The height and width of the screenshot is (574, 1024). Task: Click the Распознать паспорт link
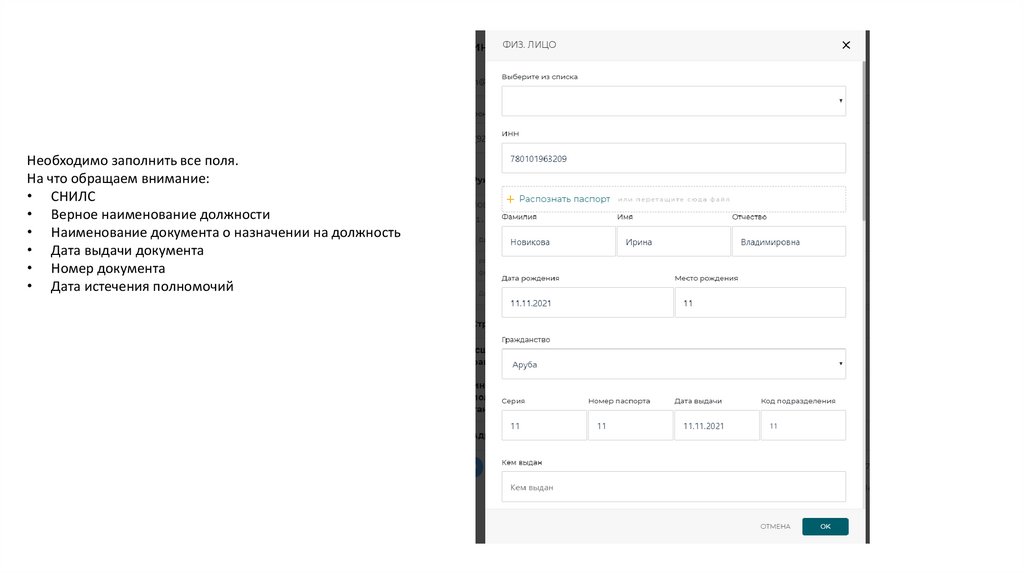point(564,199)
